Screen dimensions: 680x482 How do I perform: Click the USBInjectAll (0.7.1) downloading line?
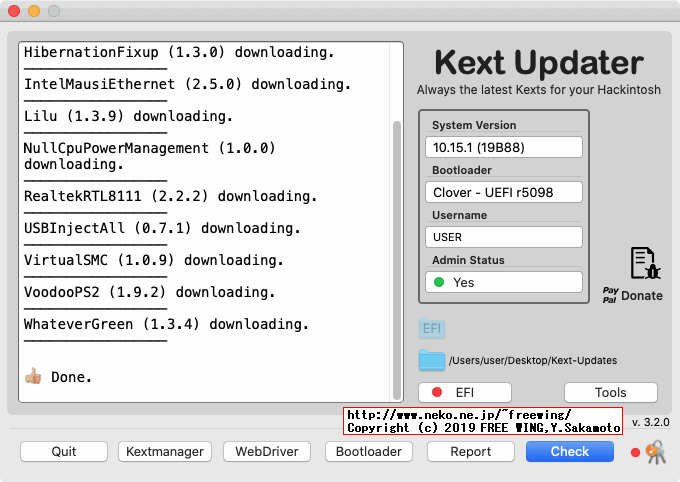pyautogui.click(x=162, y=228)
